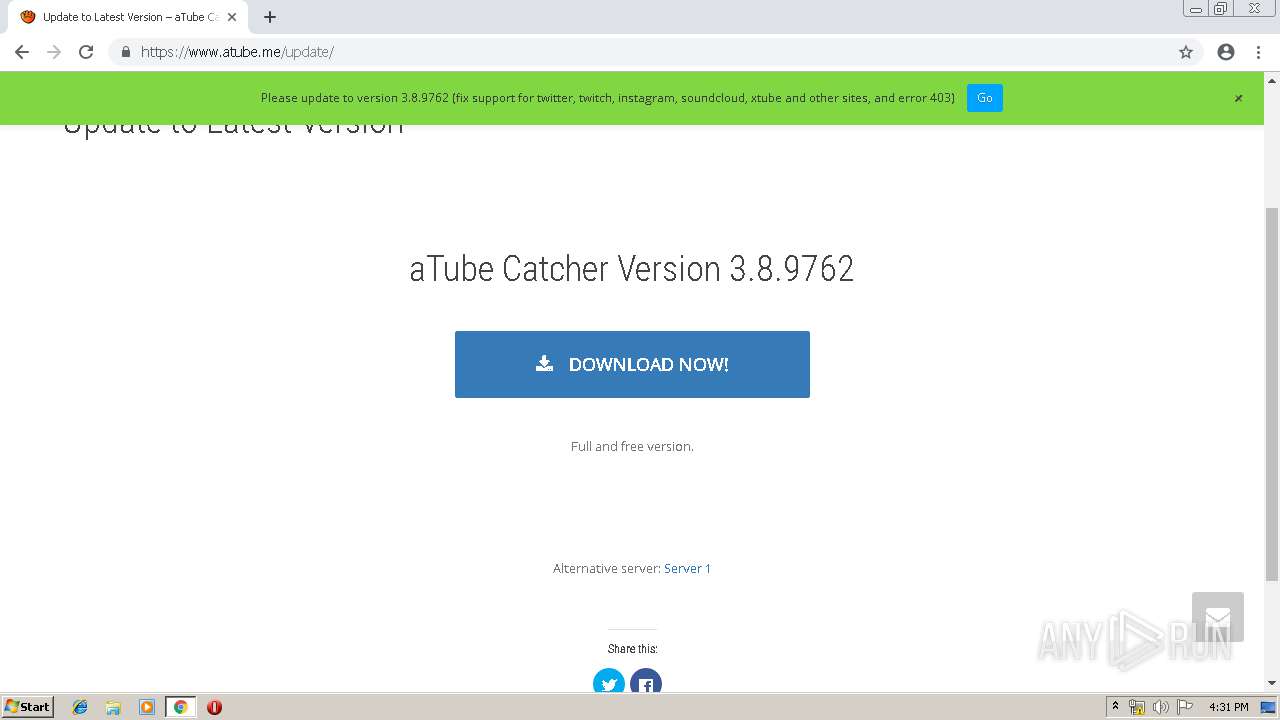The height and width of the screenshot is (720, 1280).
Task: Open the Chrome profile account icon
Action: [x=1226, y=52]
